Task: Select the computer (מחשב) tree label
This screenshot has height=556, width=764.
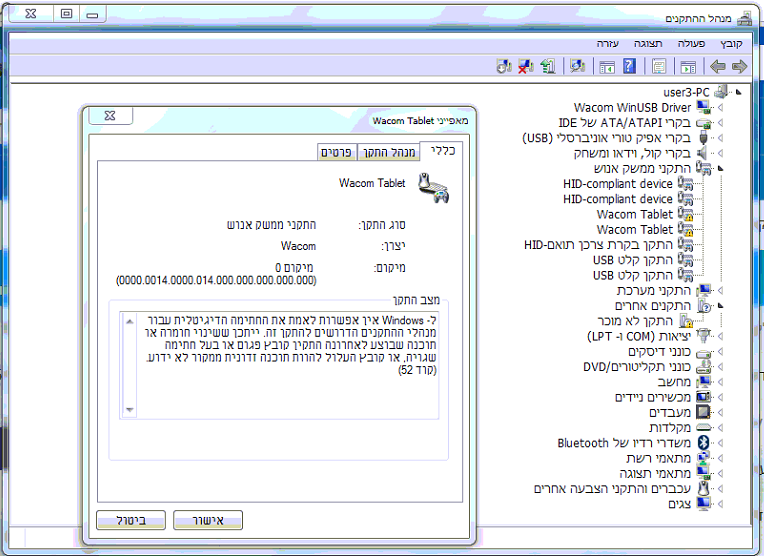Action: [674, 382]
